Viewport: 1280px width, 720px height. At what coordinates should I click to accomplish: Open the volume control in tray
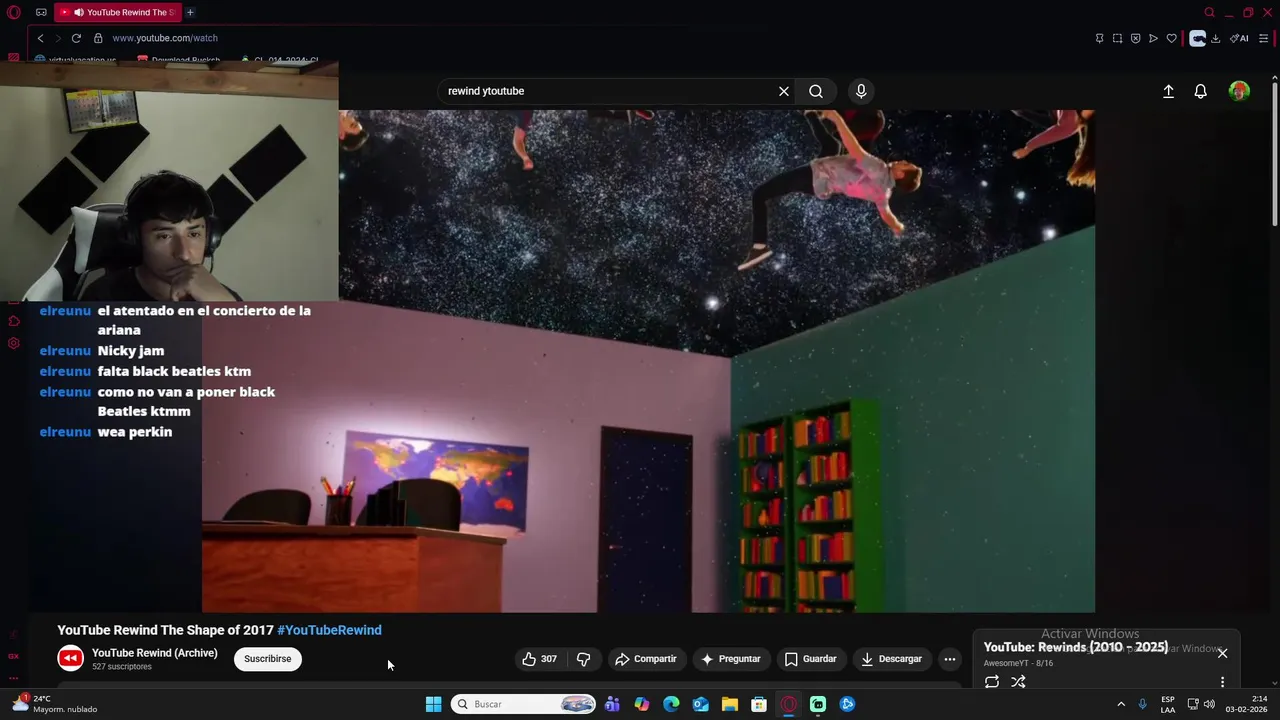click(1209, 704)
